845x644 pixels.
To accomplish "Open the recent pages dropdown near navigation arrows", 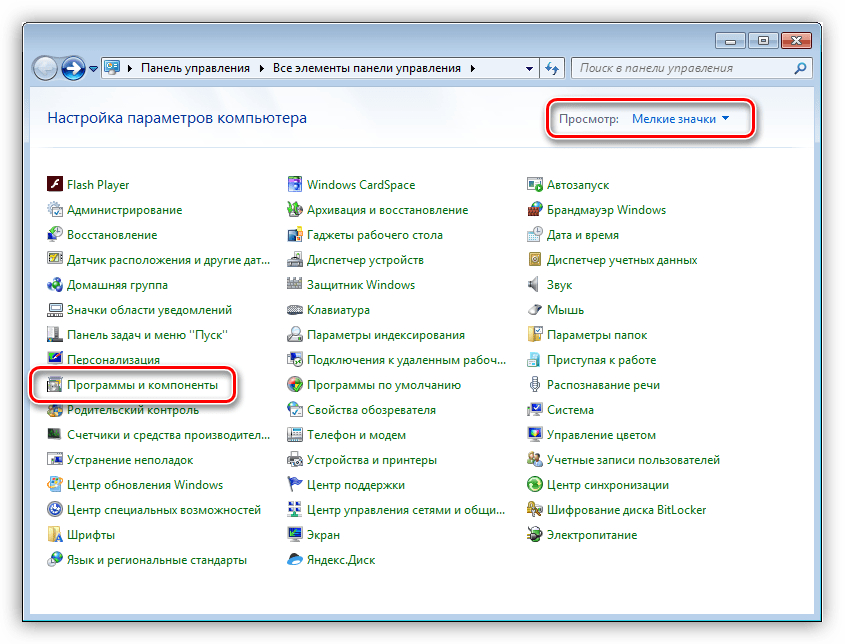I will [94, 69].
